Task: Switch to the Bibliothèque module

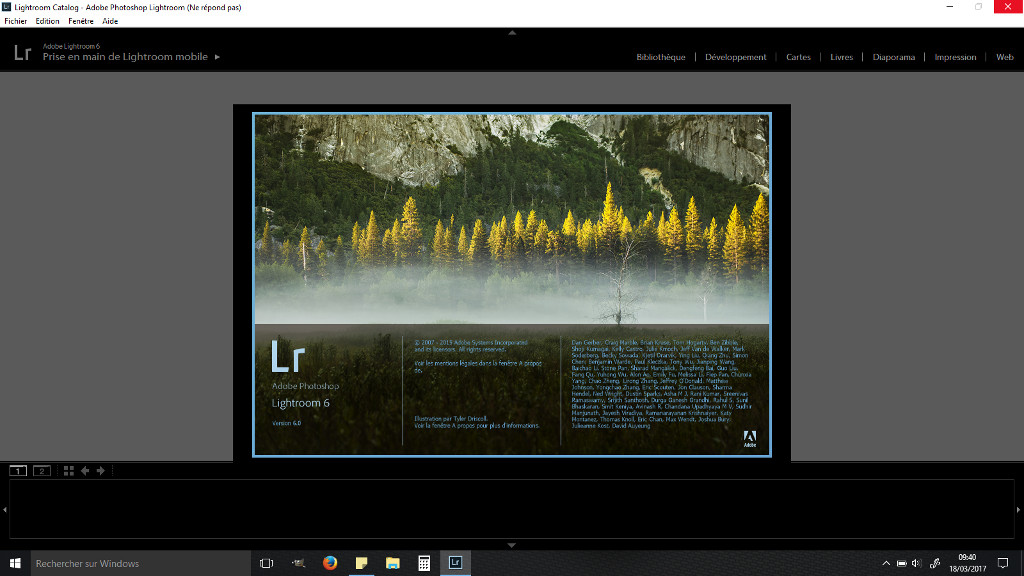Action: click(x=660, y=57)
